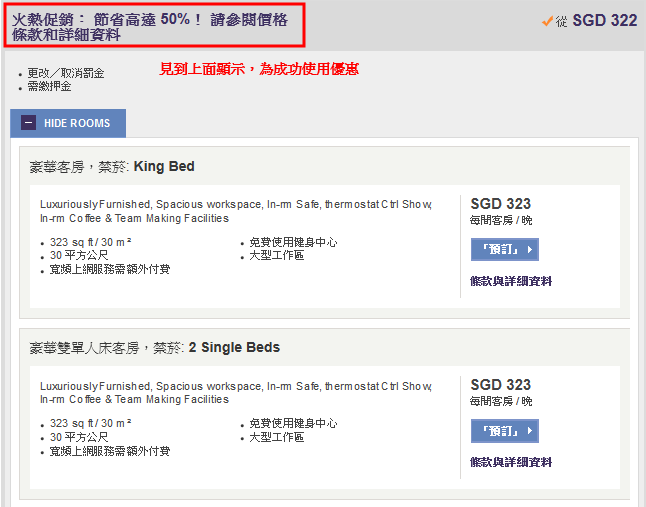646x507 pixels.
Task: Click the orange checkmark next to SGD 322
Action: [x=547, y=20]
